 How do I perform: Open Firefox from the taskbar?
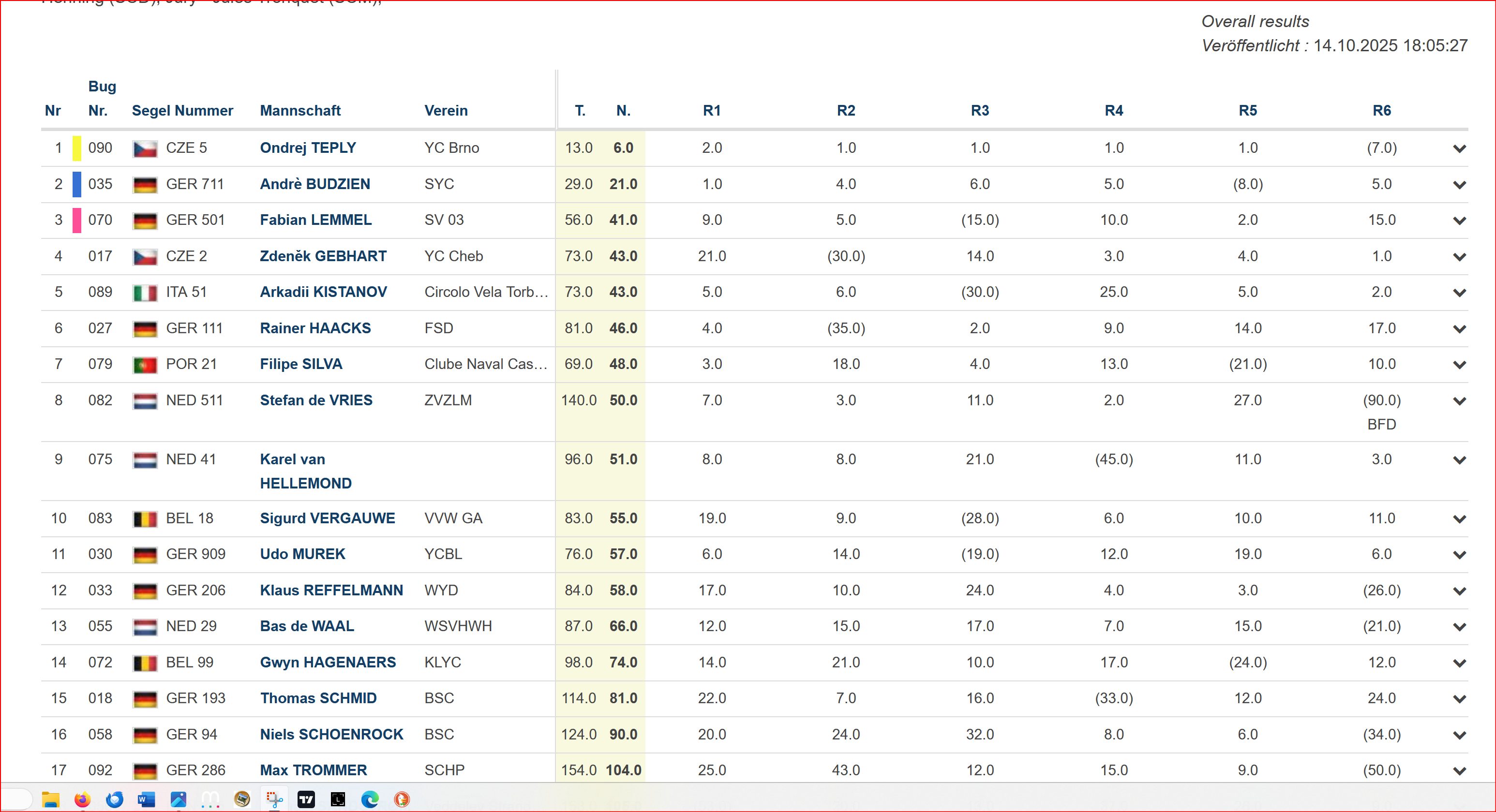pyautogui.click(x=82, y=799)
